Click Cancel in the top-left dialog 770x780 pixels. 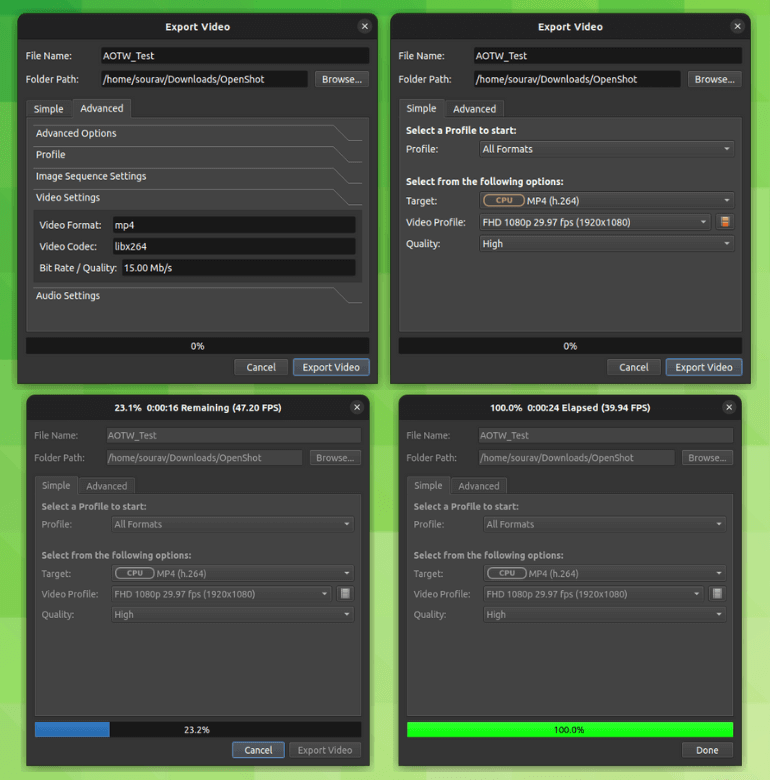click(261, 367)
